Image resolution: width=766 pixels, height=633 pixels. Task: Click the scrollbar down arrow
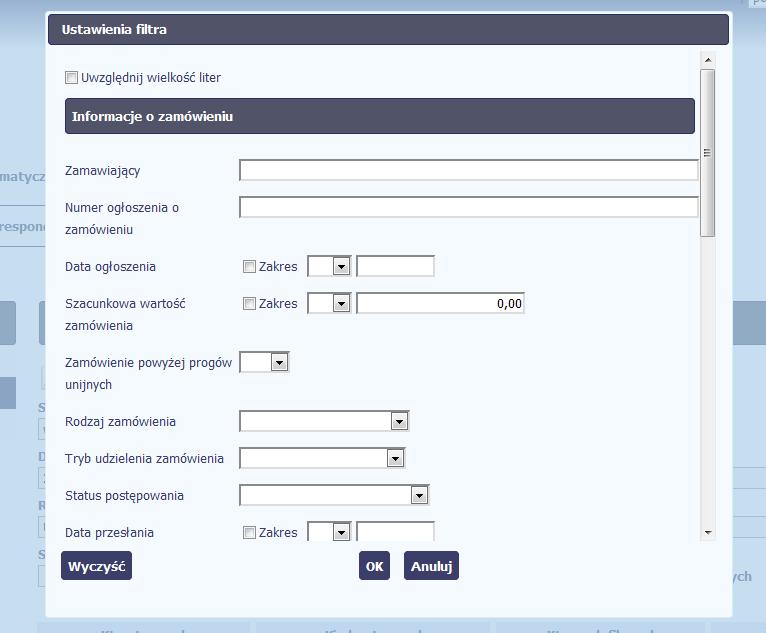click(x=707, y=533)
